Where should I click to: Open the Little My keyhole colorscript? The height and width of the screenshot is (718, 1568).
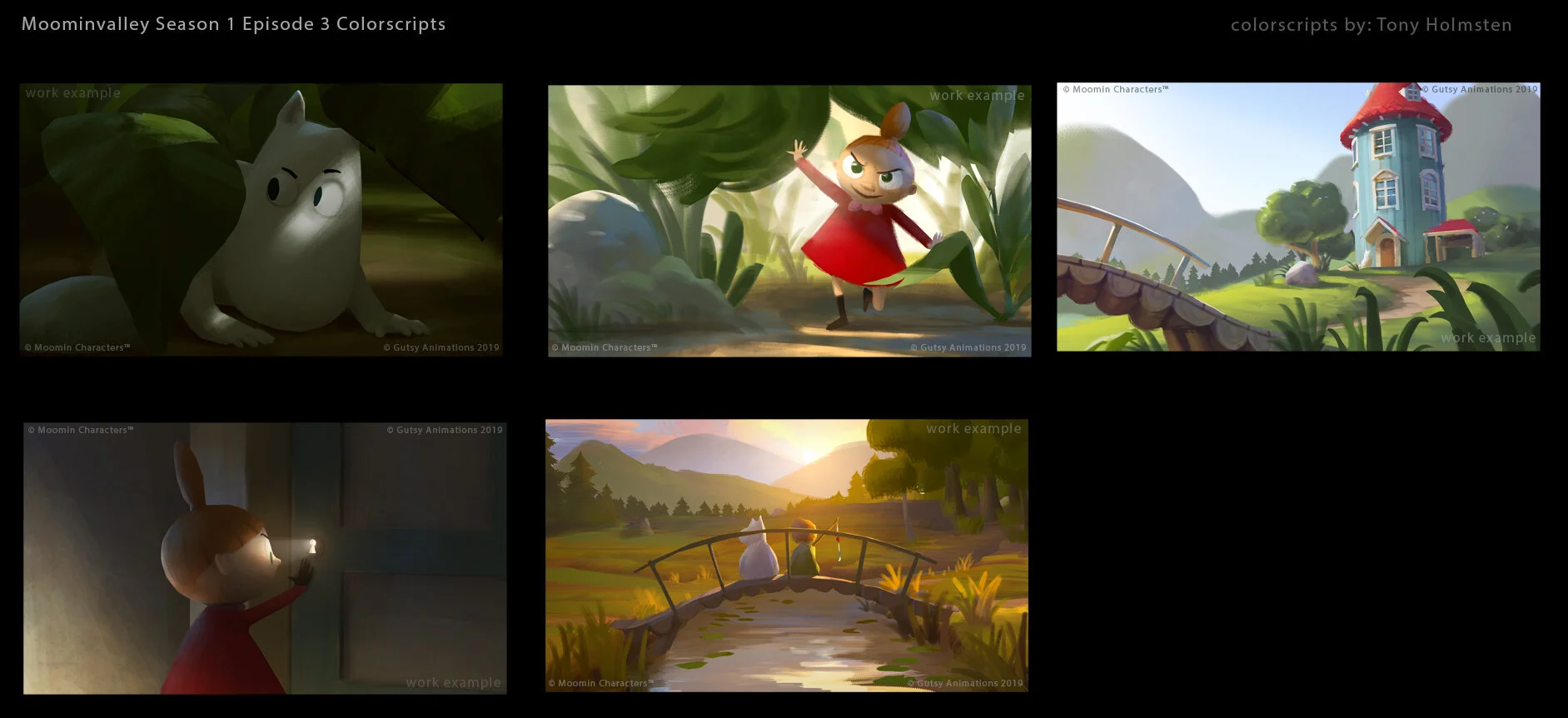(x=265, y=558)
